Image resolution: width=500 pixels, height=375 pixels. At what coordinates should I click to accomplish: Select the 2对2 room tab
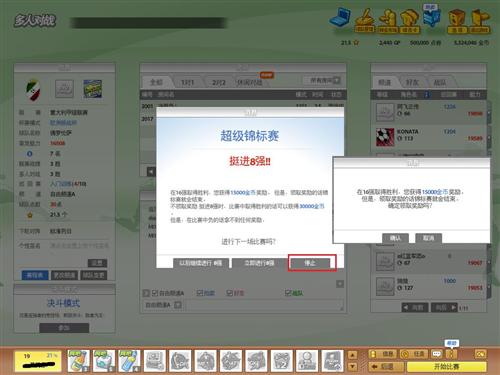coord(219,82)
